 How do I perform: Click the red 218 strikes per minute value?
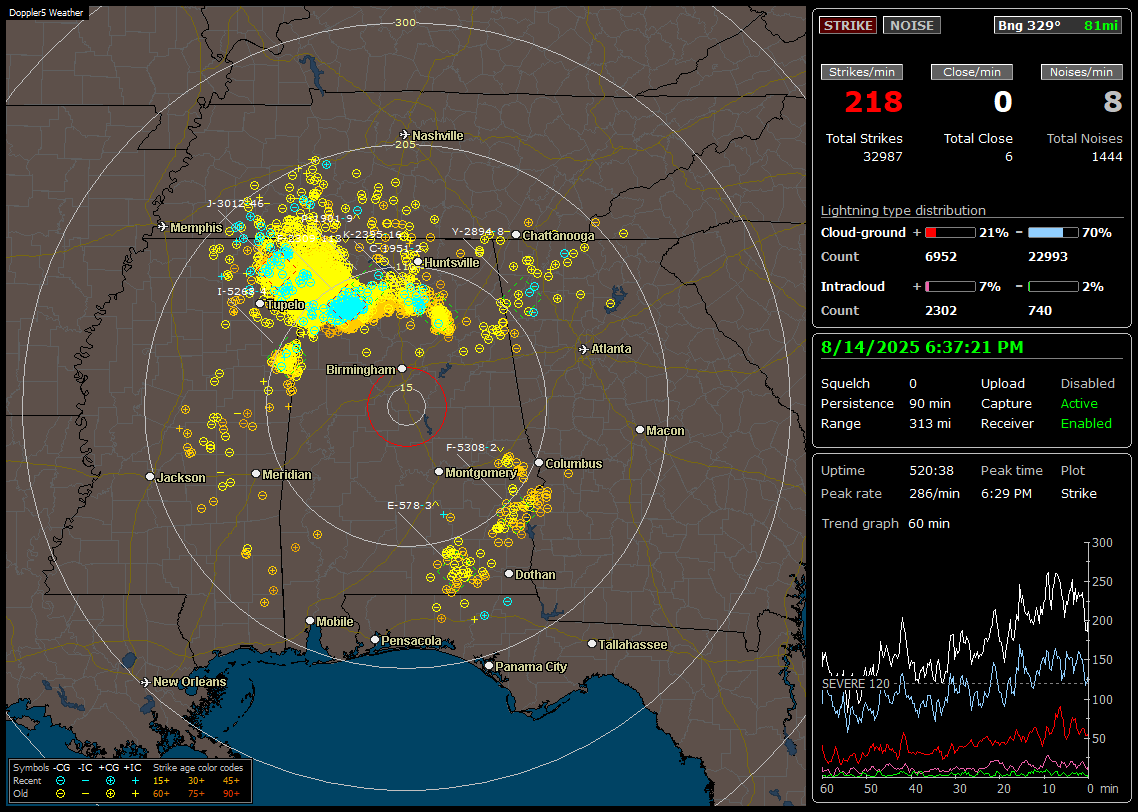(x=874, y=102)
